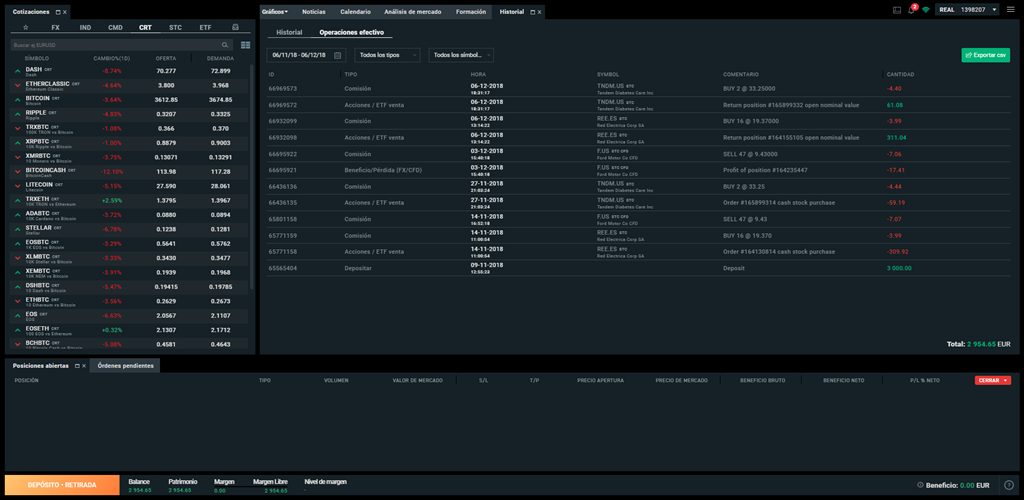
Task: Click the Margen Libre value in footer
Action: tap(276, 490)
